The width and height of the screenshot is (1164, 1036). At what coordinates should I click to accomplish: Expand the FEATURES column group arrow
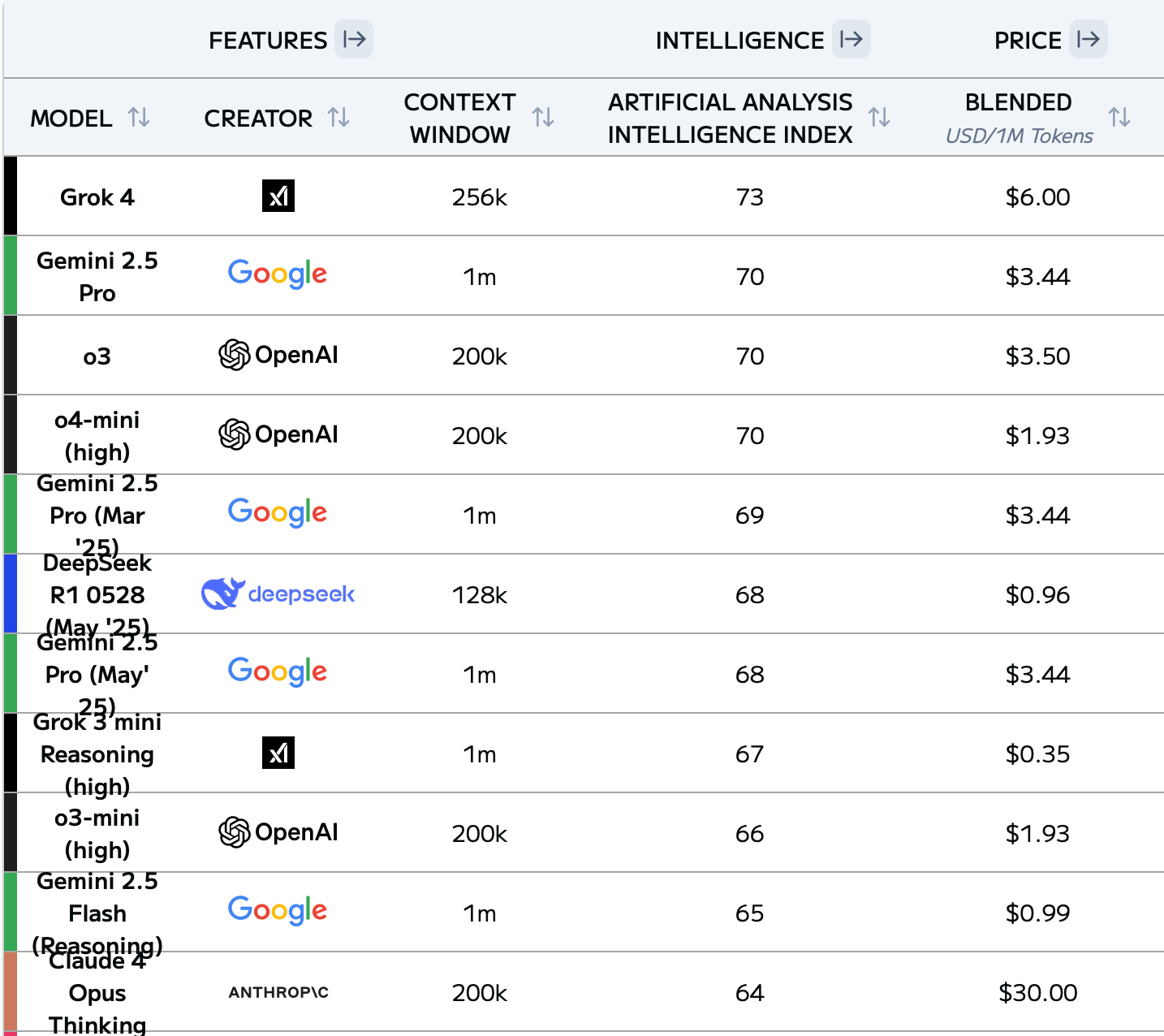click(x=354, y=39)
